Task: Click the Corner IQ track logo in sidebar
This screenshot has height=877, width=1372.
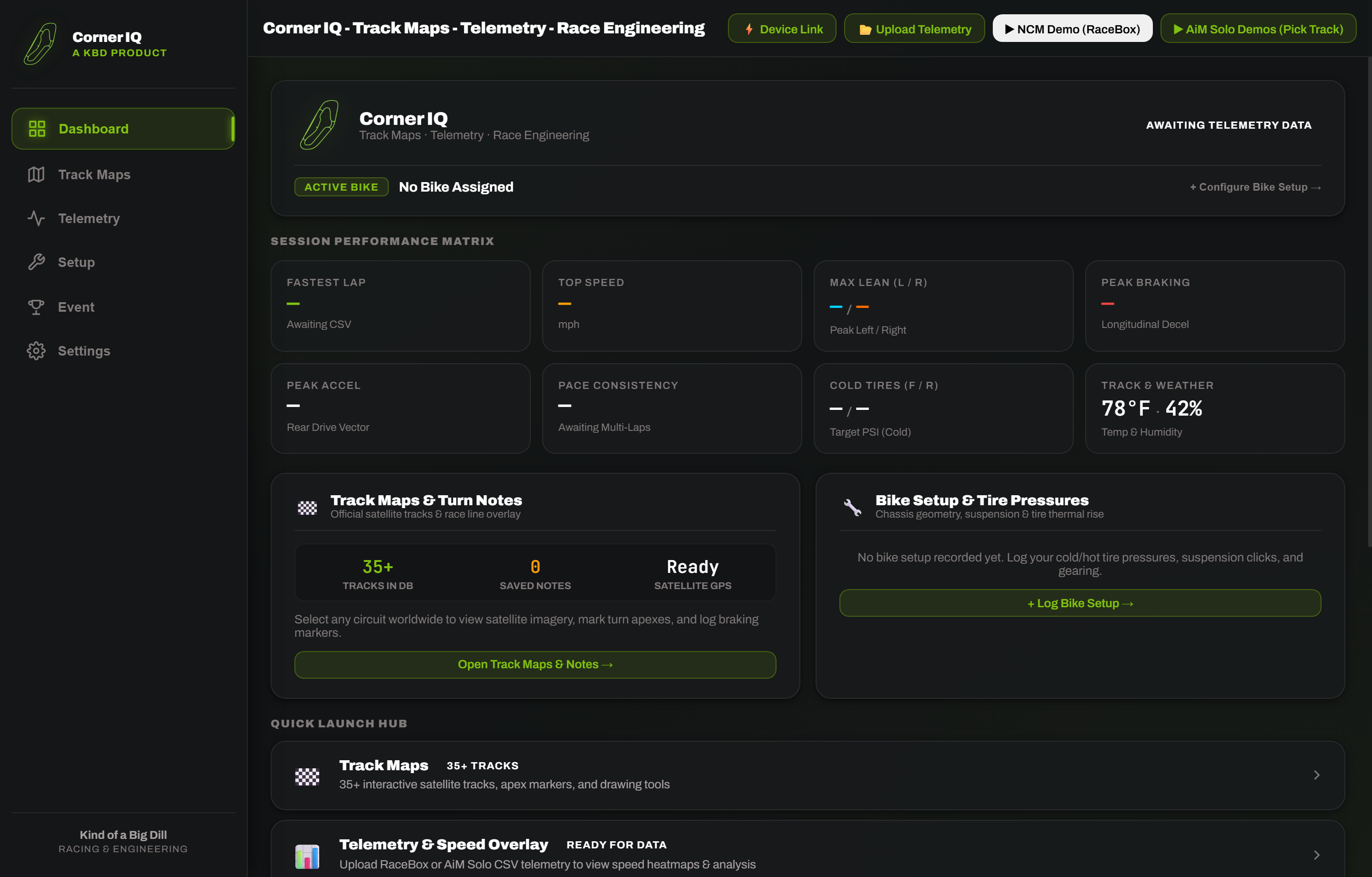Action: [40, 44]
